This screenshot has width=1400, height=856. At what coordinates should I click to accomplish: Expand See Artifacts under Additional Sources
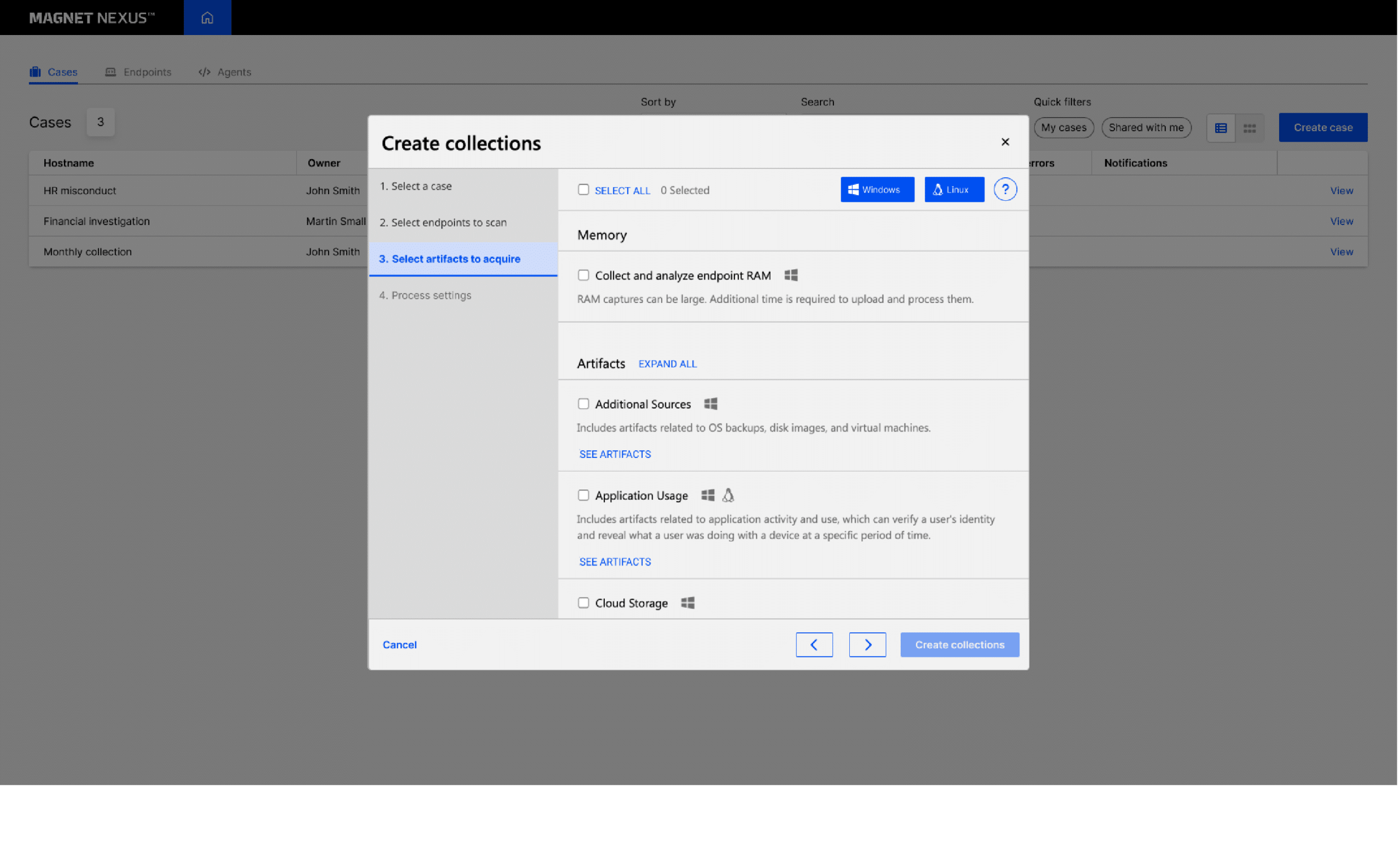615,454
